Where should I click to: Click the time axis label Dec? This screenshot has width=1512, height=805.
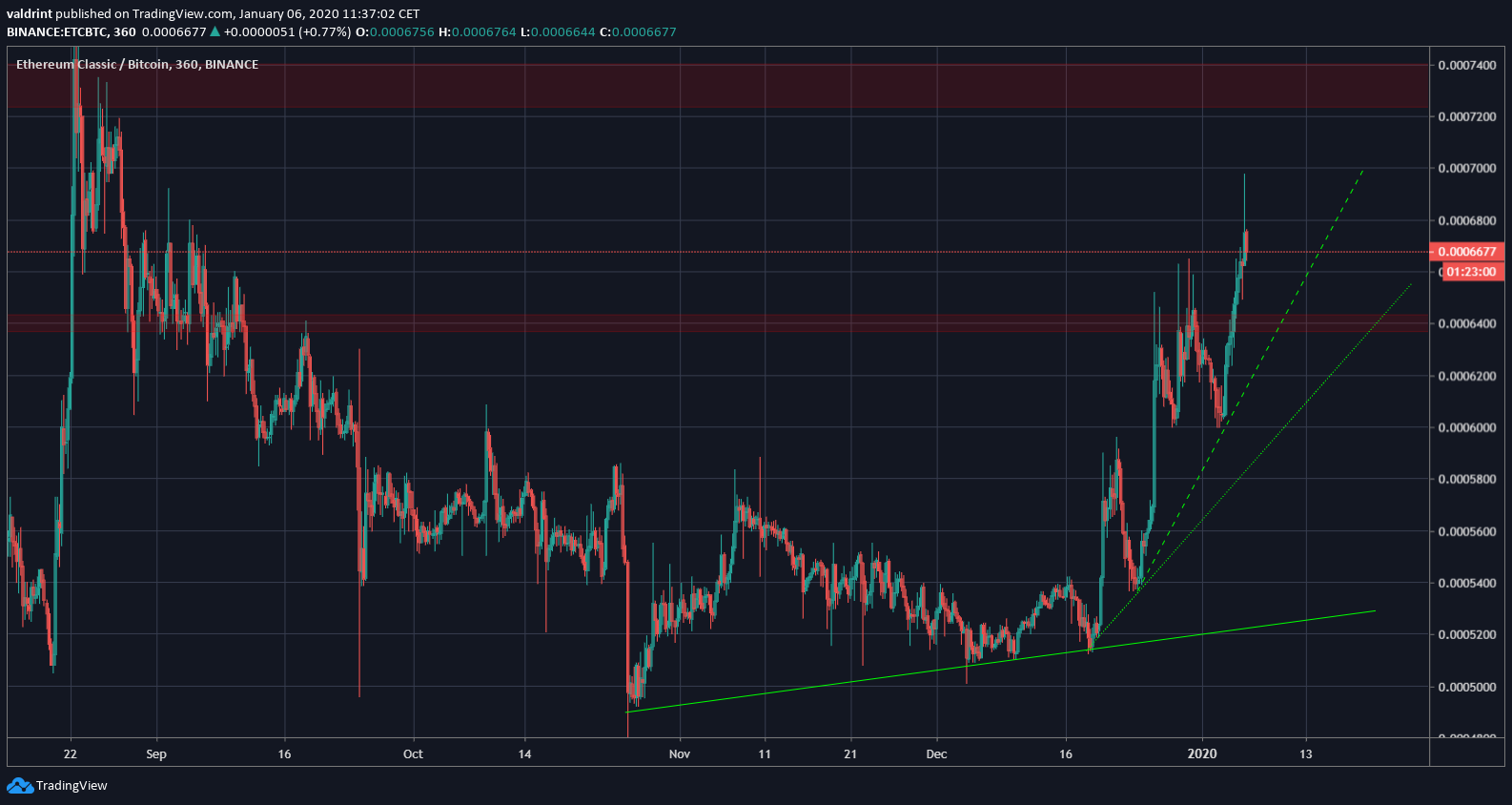(937, 753)
